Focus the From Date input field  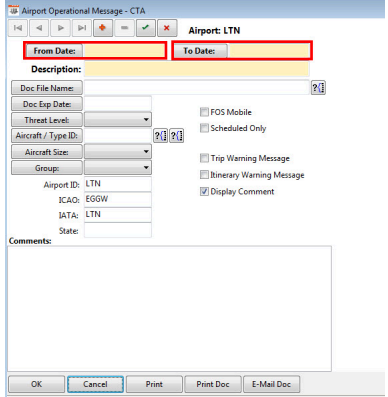click(x=124, y=51)
